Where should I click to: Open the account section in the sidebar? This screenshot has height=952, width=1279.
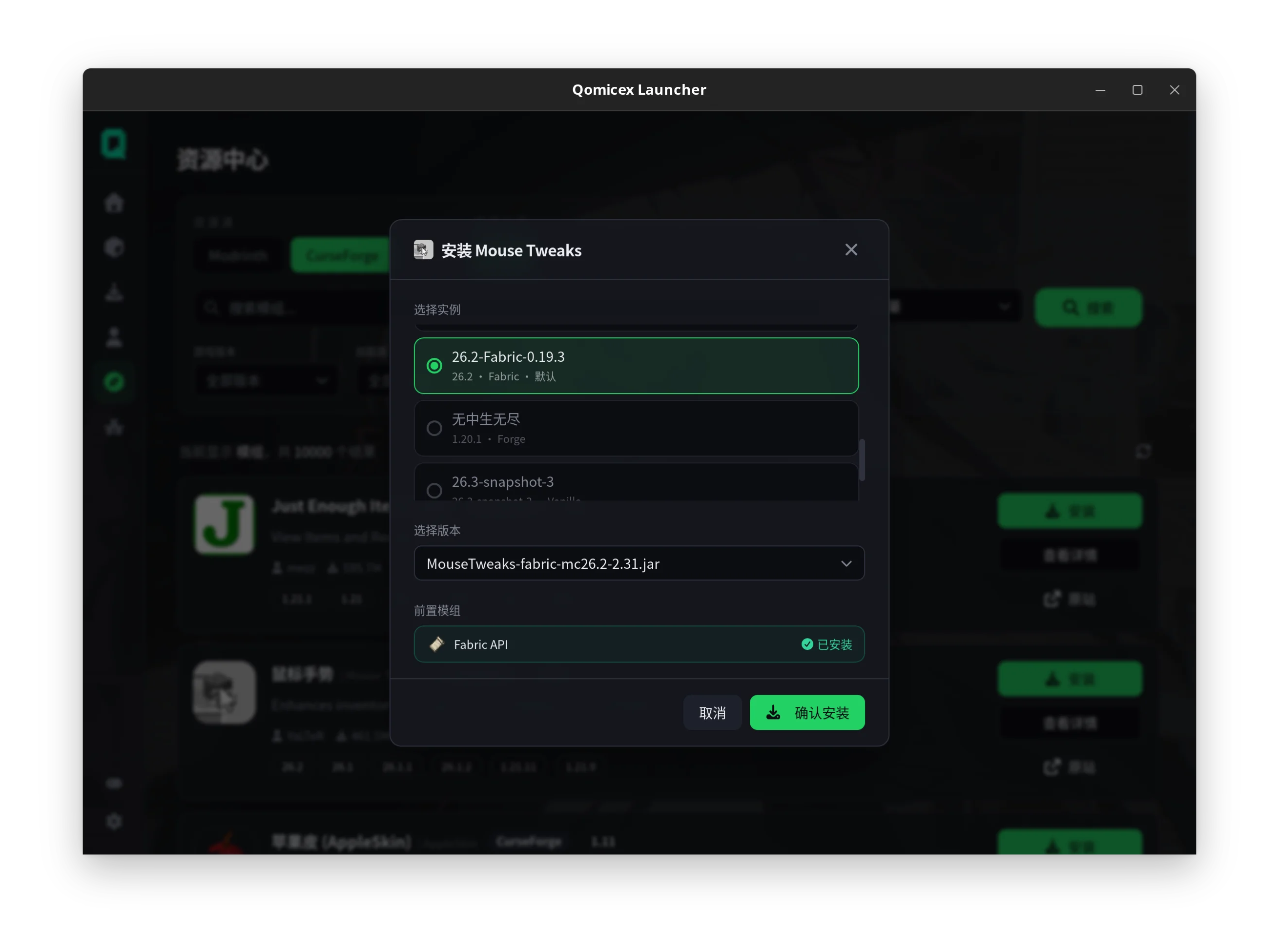114,337
